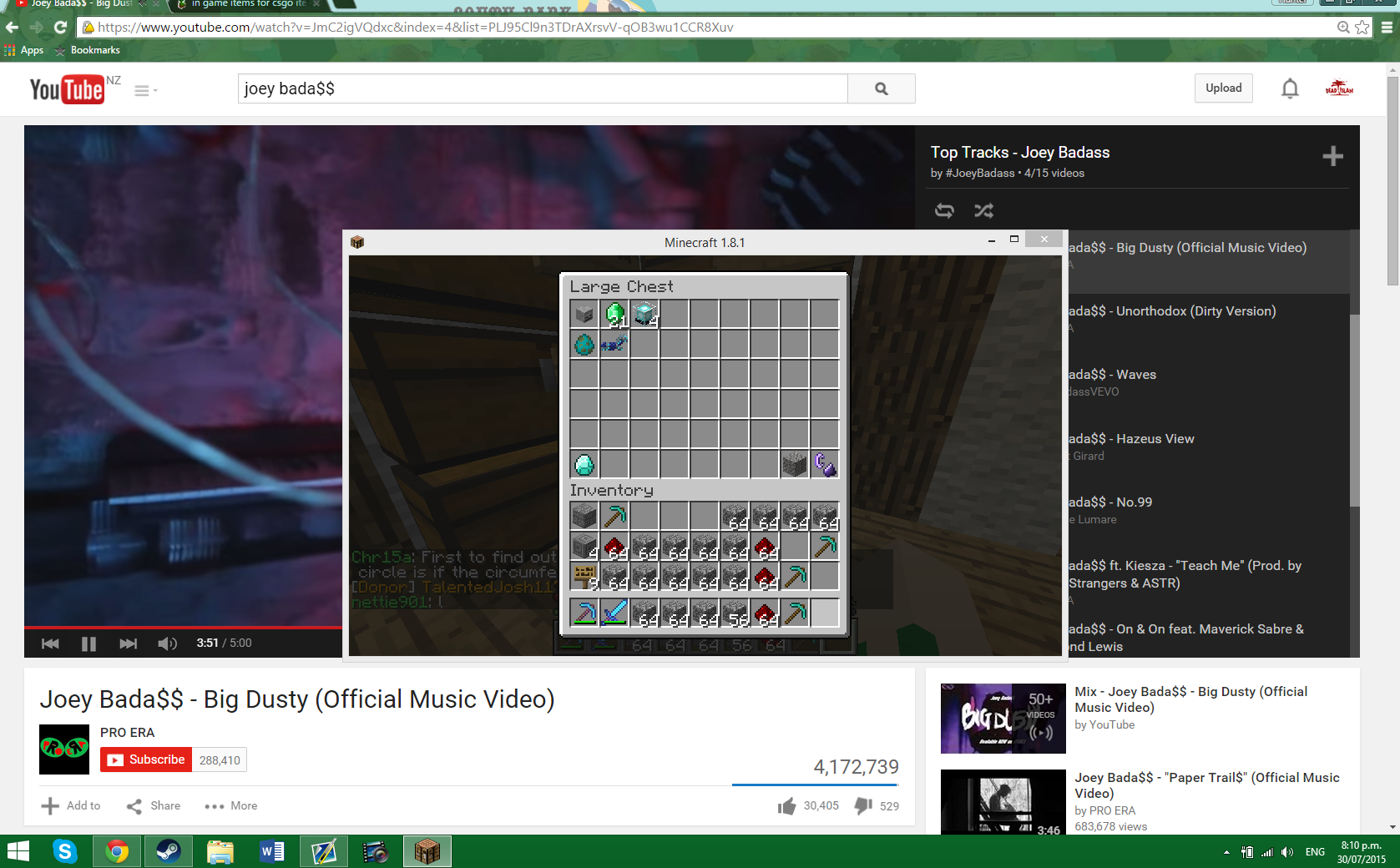Select the teal spawn egg in chest
The image size is (1400, 868).
(x=584, y=344)
